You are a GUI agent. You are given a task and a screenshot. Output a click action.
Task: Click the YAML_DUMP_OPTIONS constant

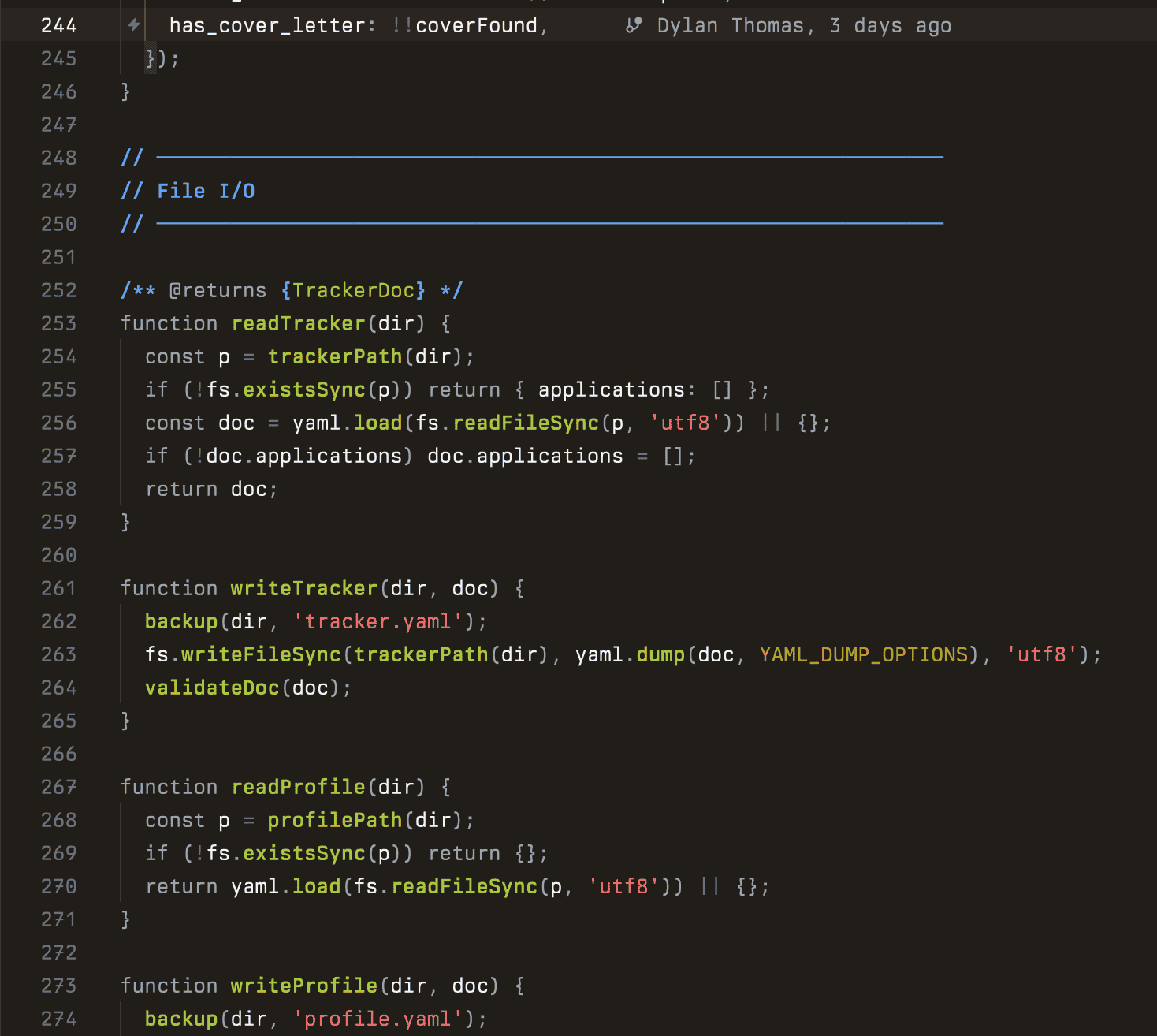863,654
